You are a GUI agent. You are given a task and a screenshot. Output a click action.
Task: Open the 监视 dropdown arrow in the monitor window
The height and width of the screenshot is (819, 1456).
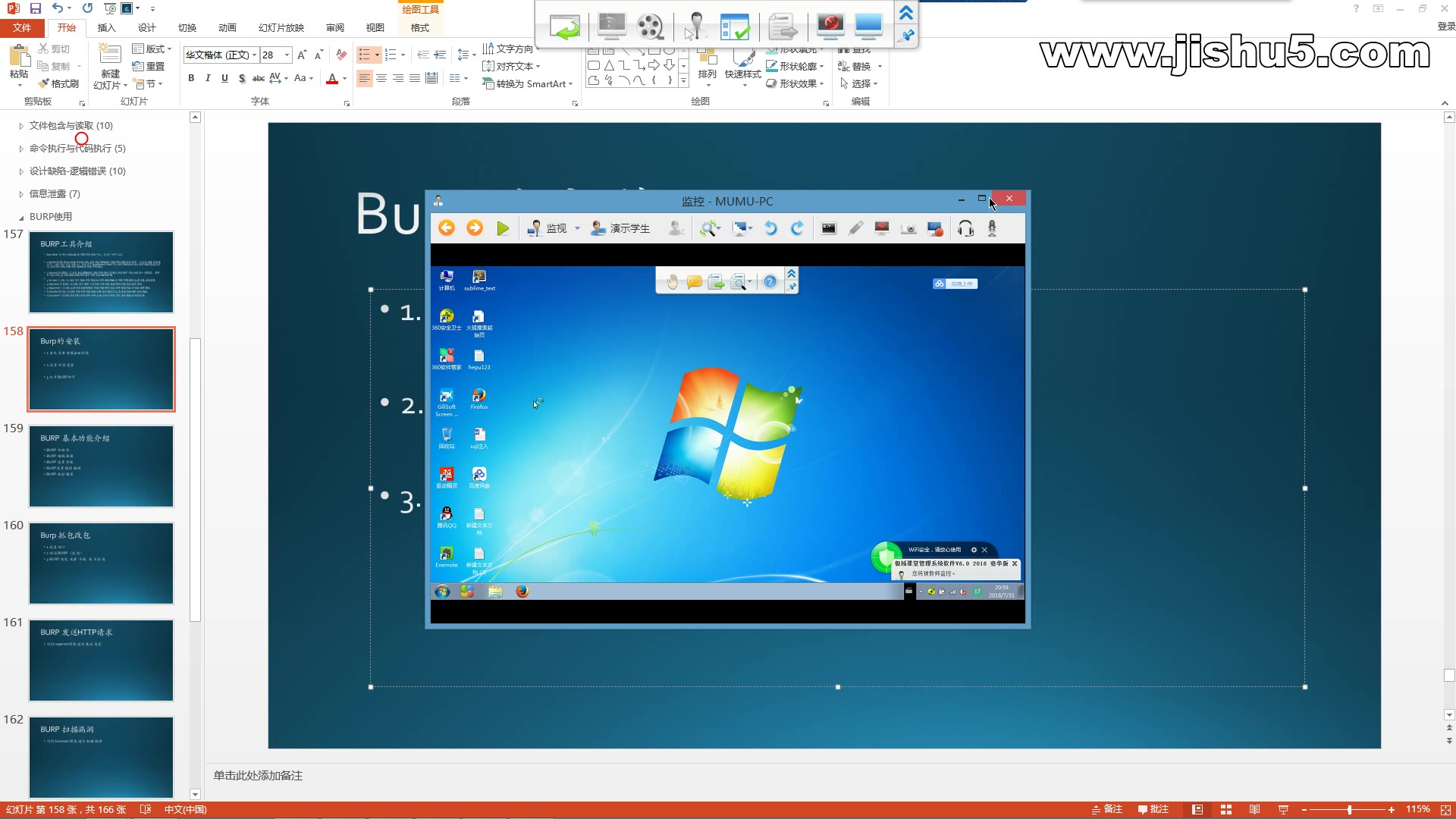point(577,228)
